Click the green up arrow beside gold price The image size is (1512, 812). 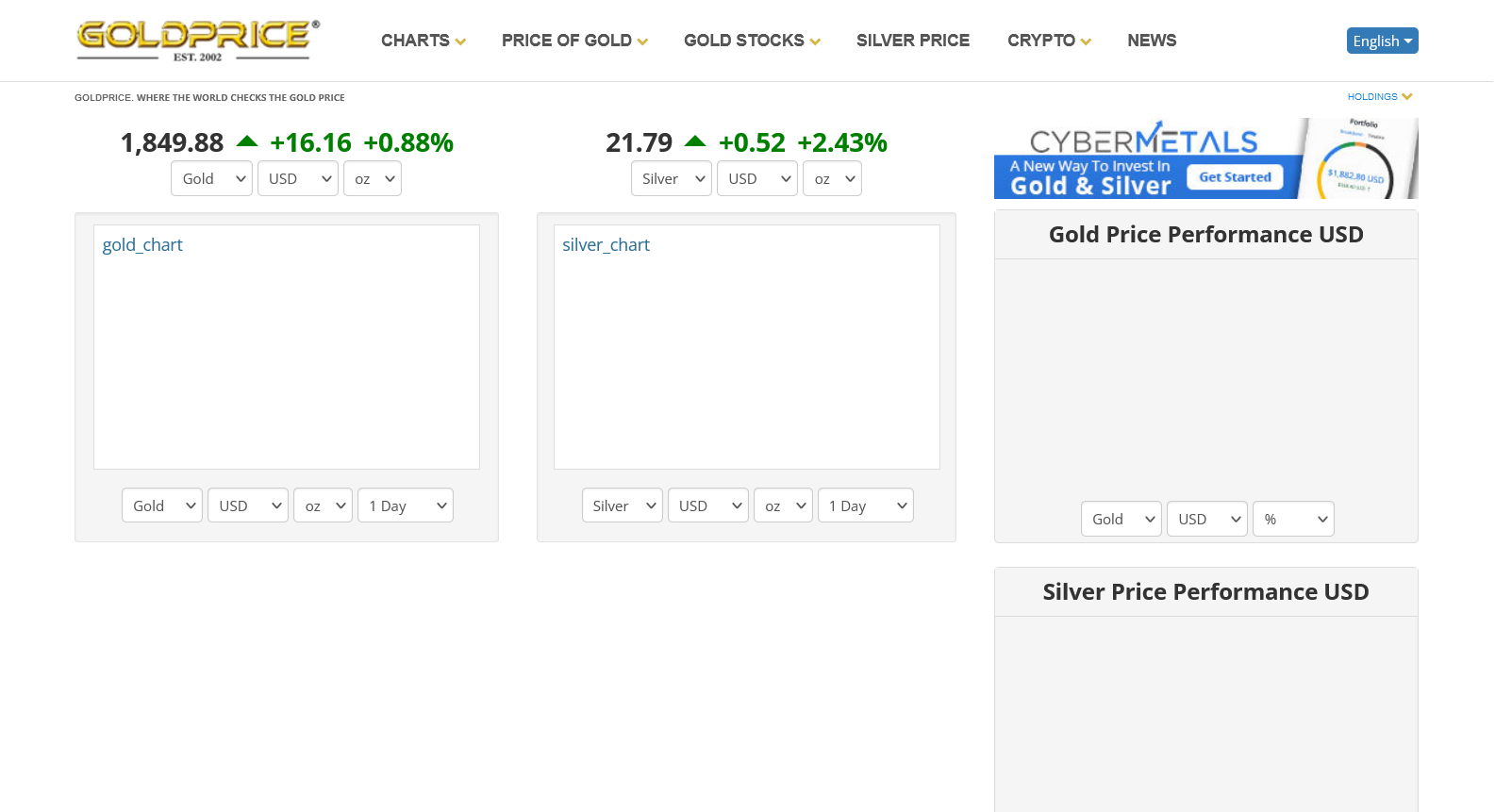247,141
